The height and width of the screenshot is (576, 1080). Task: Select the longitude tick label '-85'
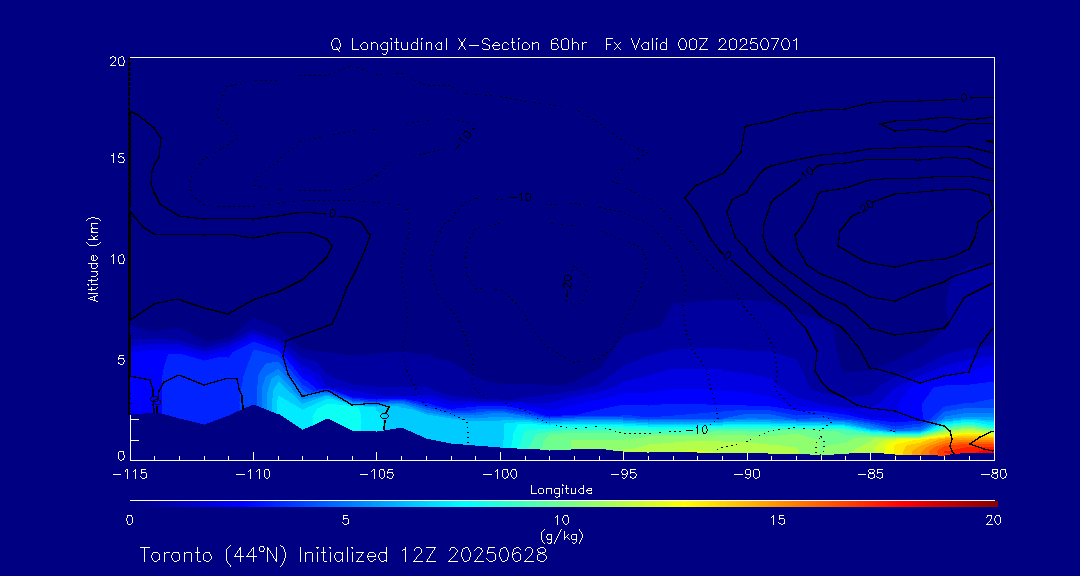pos(870,475)
